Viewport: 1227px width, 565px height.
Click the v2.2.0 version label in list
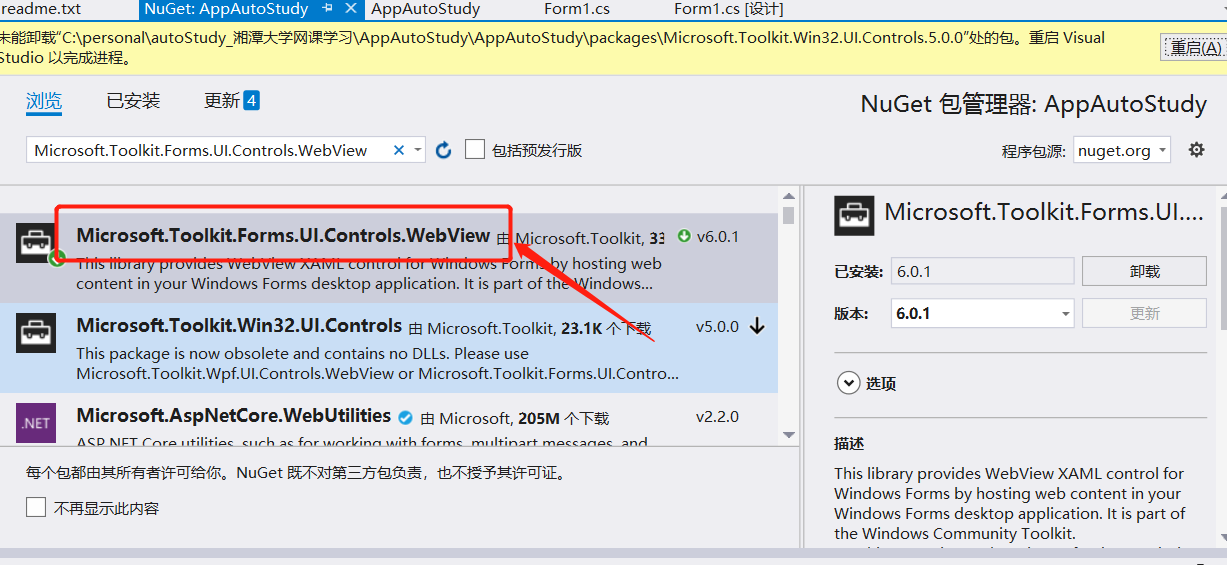click(718, 417)
